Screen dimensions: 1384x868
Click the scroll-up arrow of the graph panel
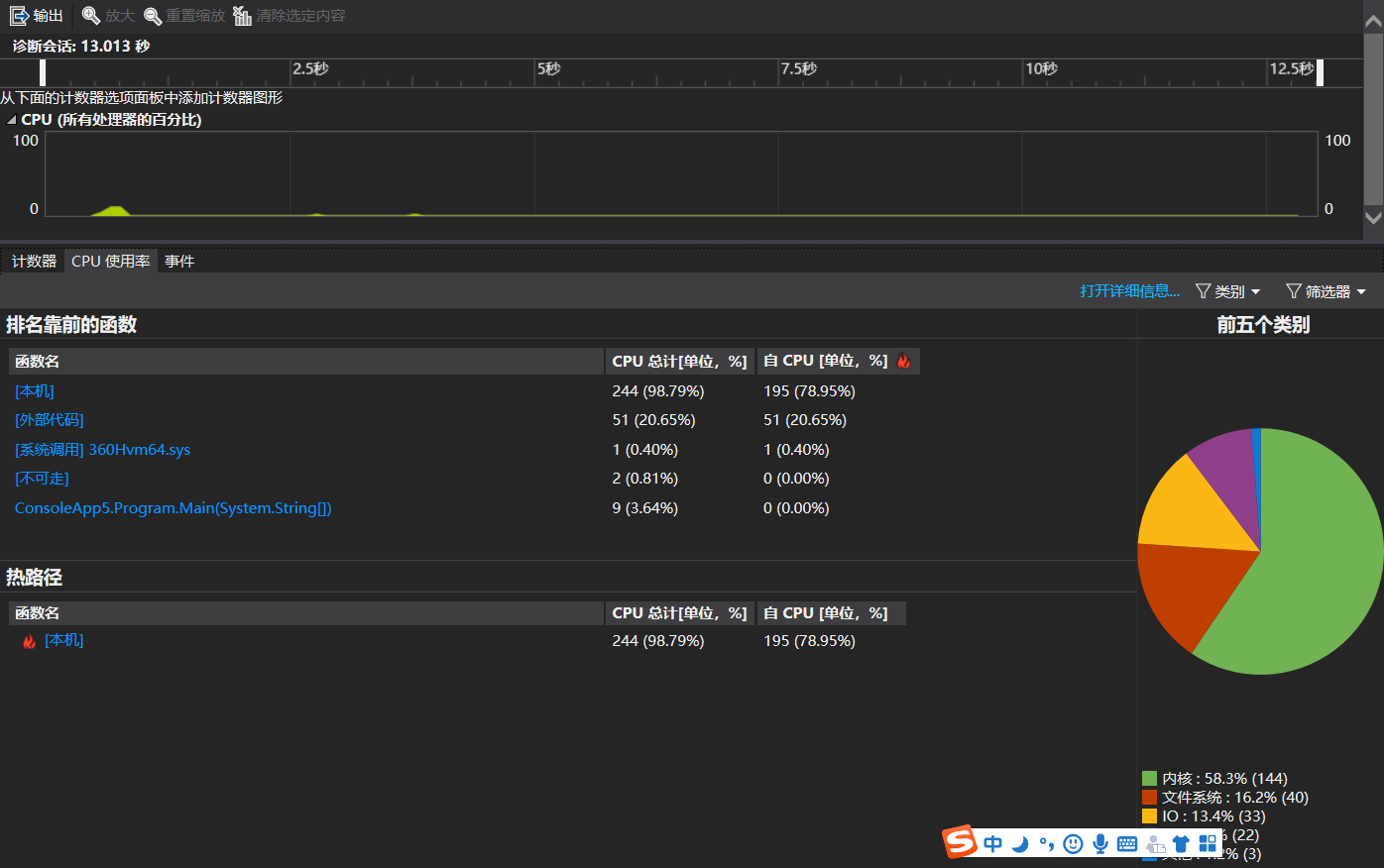pyautogui.click(x=1373, y=20)
